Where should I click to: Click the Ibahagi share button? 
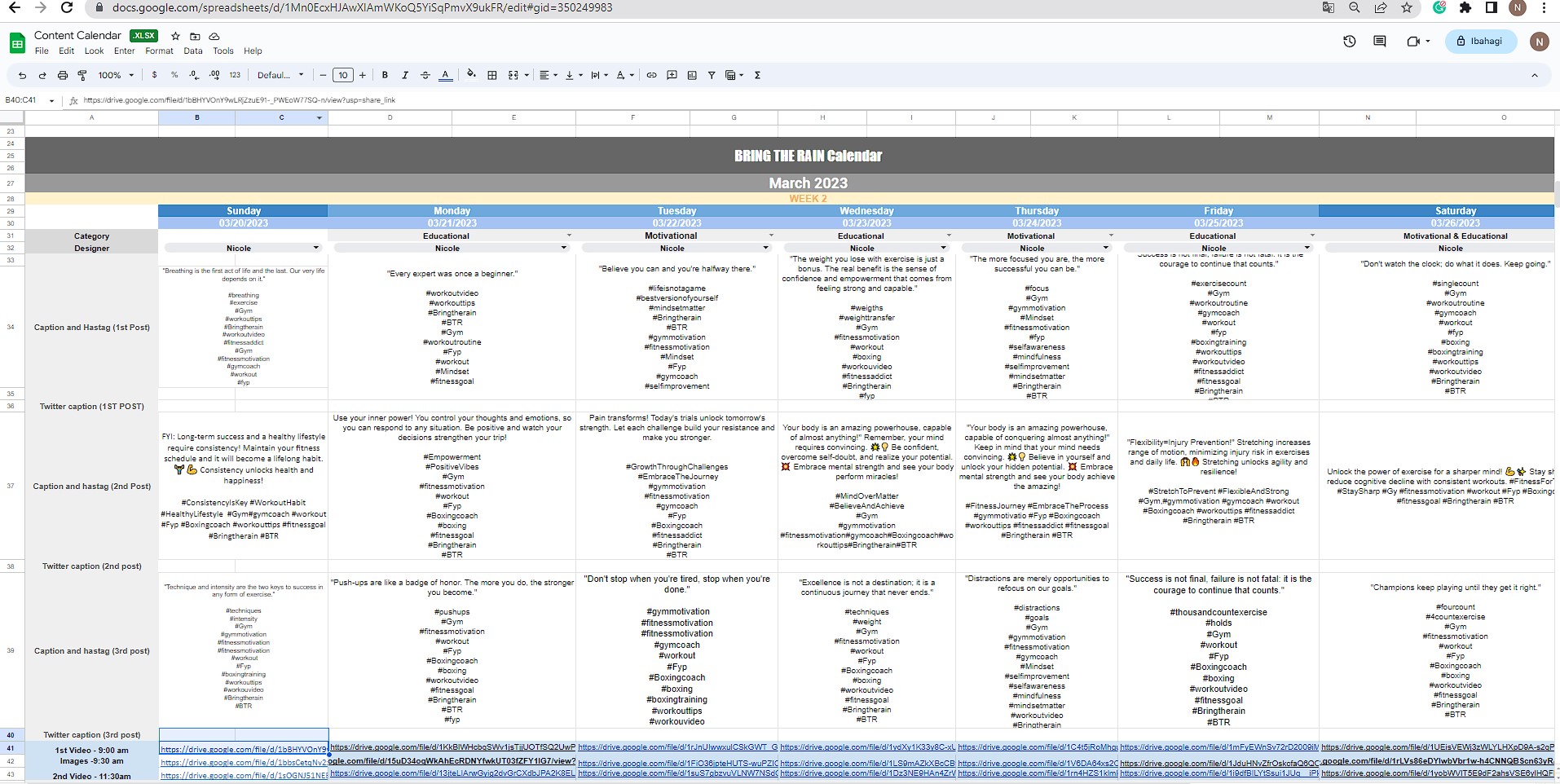tap(1480, 42)
